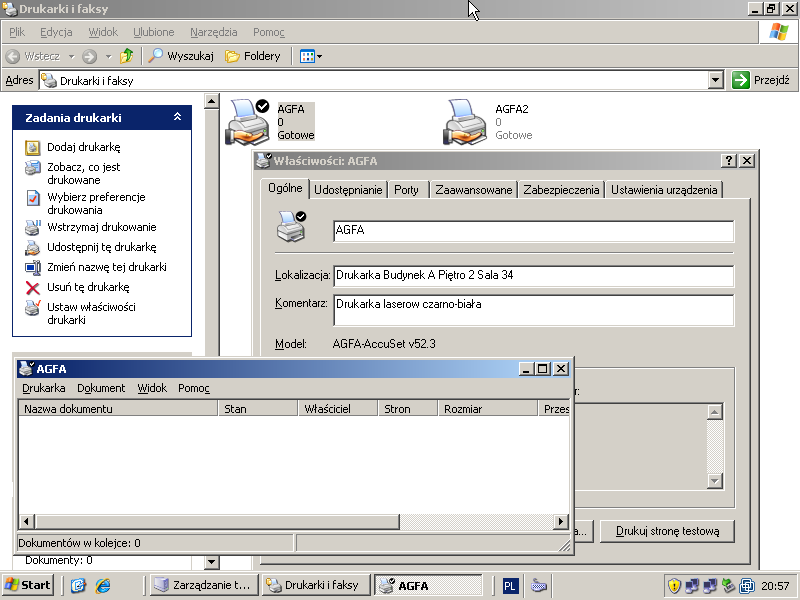Click the AGFA queue horizontal scrollbar right arrow
The image size is (800, 600).
(x=560, y=521)
